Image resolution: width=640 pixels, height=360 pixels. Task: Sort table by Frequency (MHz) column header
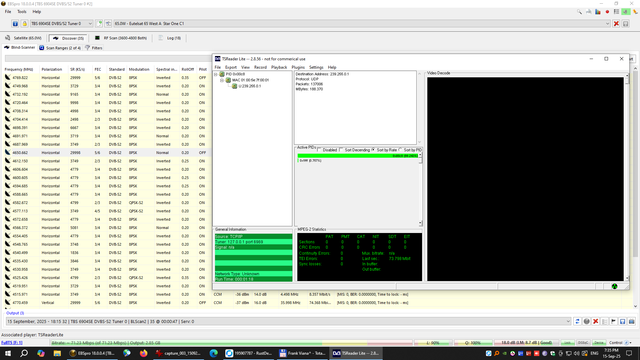(x=19, y=69)
